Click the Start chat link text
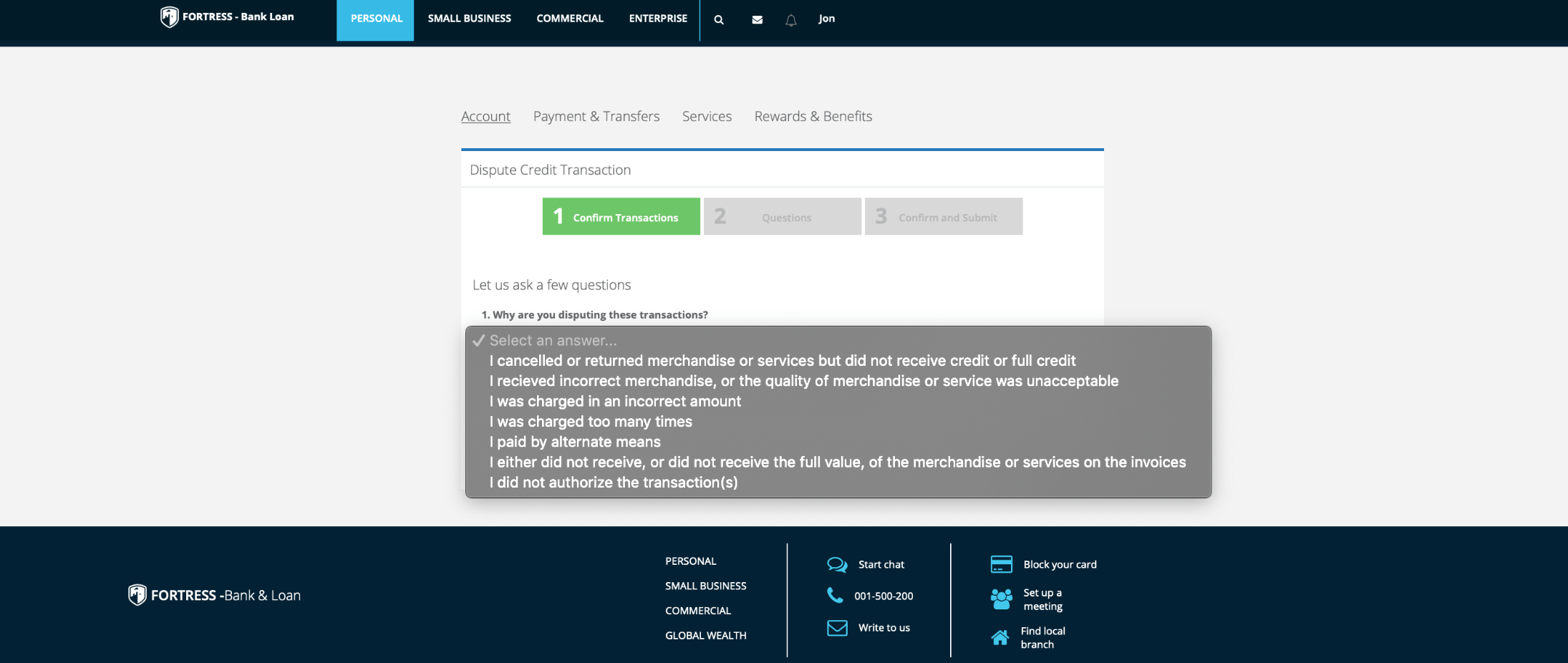Screen dimensions: 1568x663 coord(881,565)
